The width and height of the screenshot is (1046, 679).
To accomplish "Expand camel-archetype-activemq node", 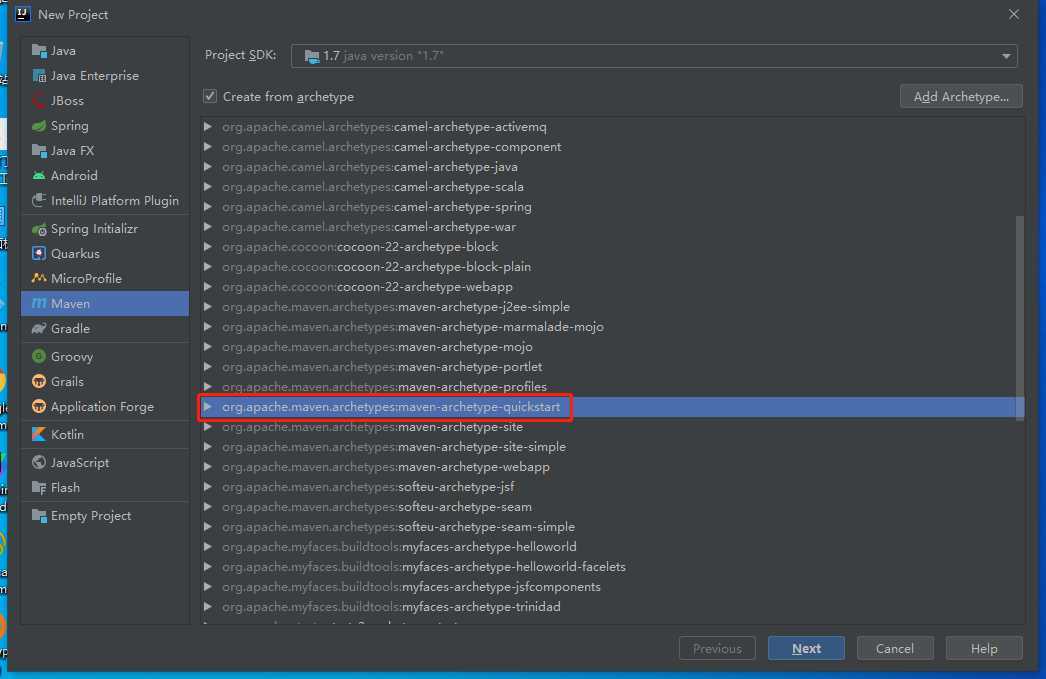I will click(x=207, y=126).
